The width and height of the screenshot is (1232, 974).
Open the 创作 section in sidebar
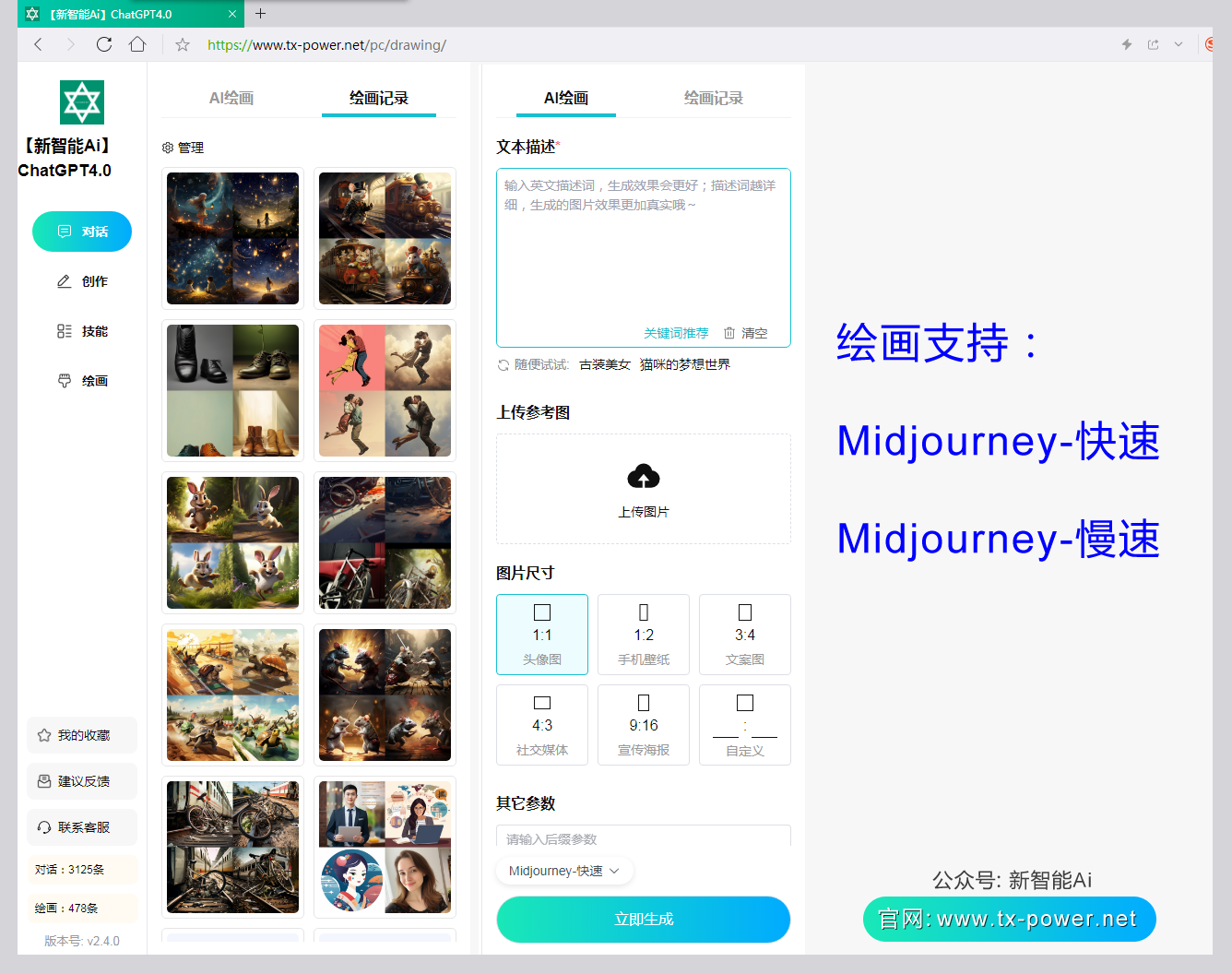pyautogui.click(x=82, y=281)
